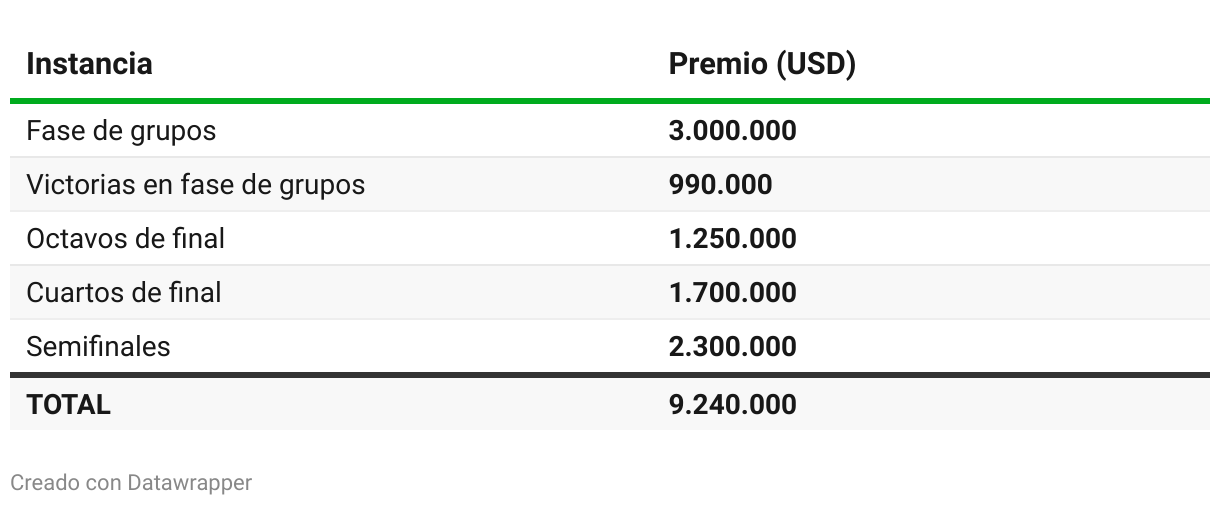
Task: Select the Victorias en fase de grupos label
Action: tap(195, 185)
